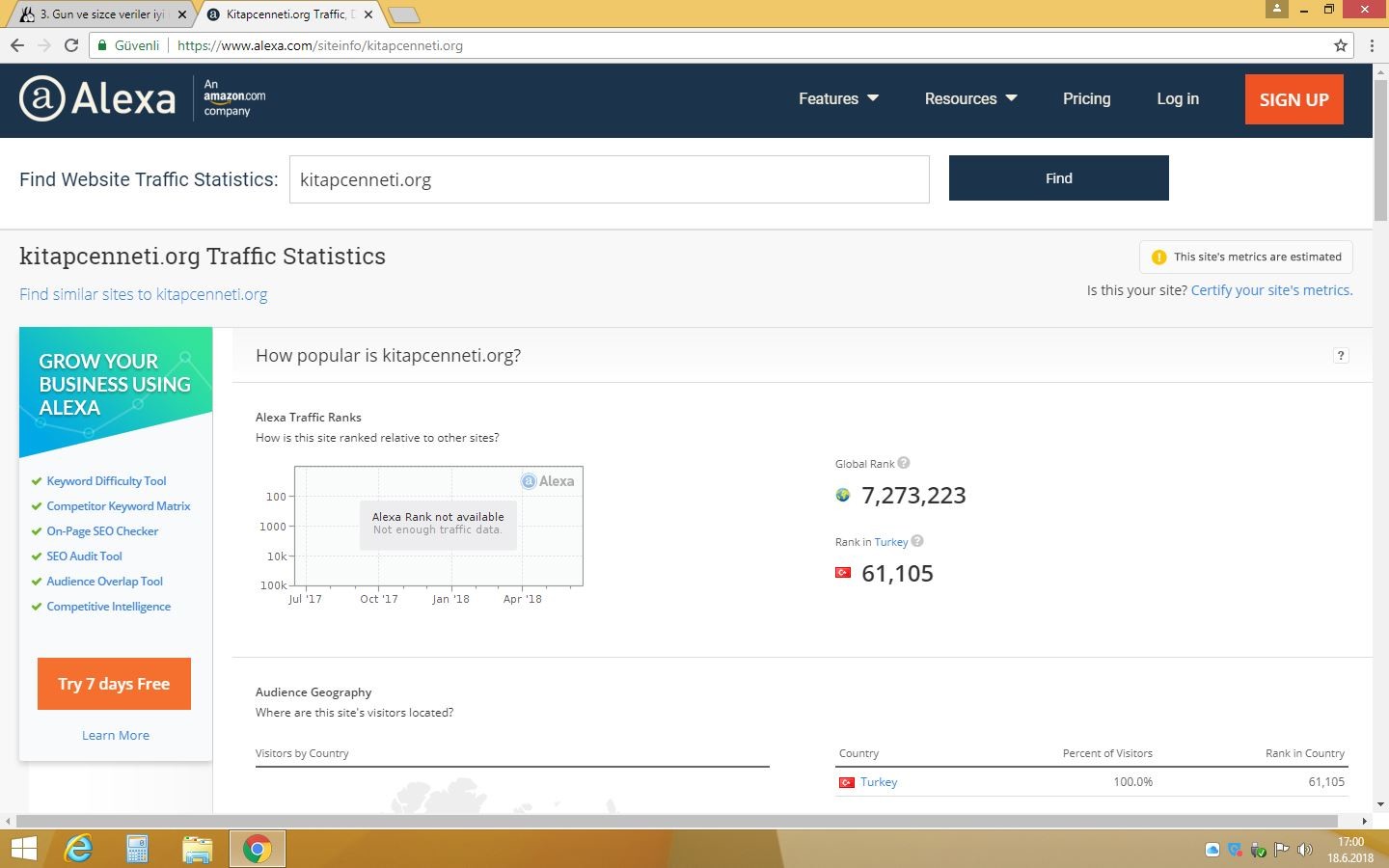This screenshot has width=1389, height=868.
Task: Open the Pricing page
Action: point(1086,98)
